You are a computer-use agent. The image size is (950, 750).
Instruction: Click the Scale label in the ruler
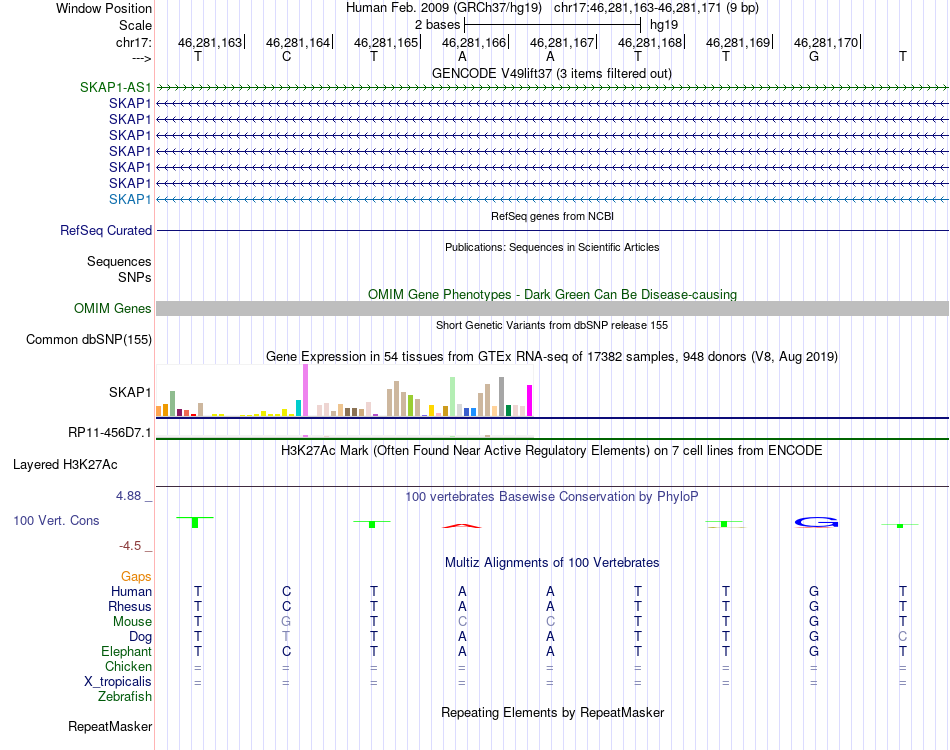135,25
